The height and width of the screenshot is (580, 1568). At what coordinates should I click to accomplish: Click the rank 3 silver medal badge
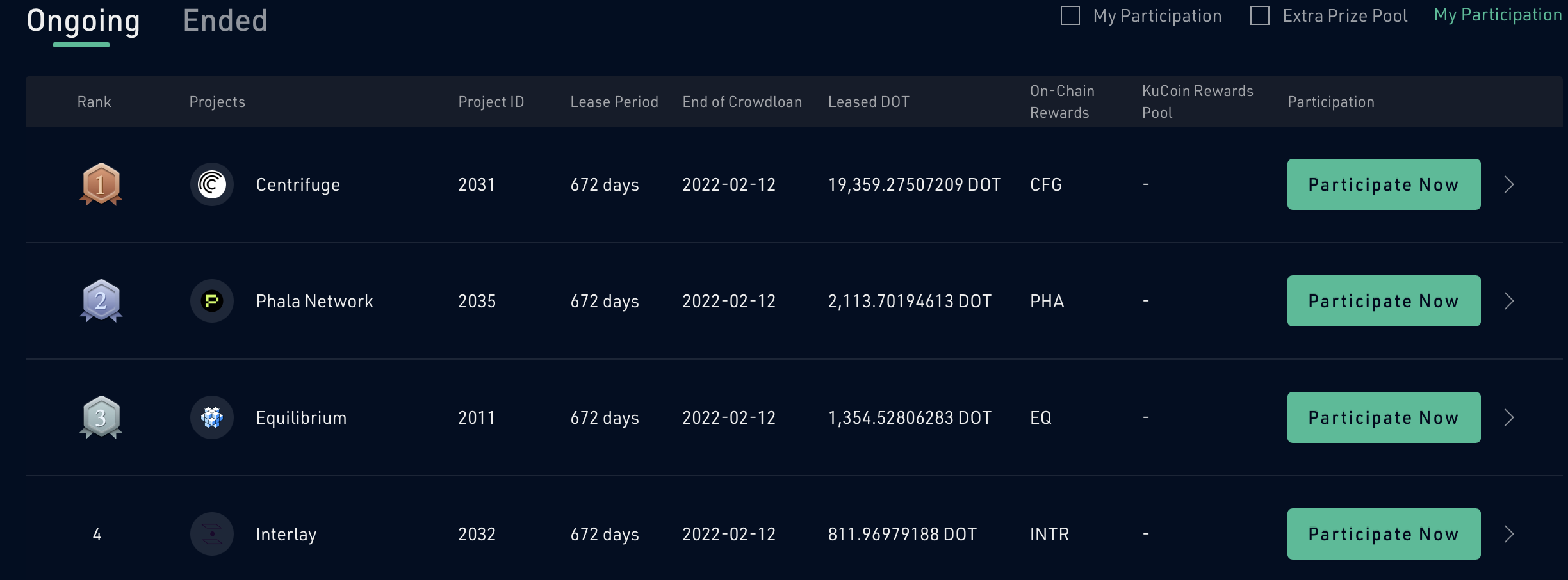pyautogui.click(x=101, y=417)
